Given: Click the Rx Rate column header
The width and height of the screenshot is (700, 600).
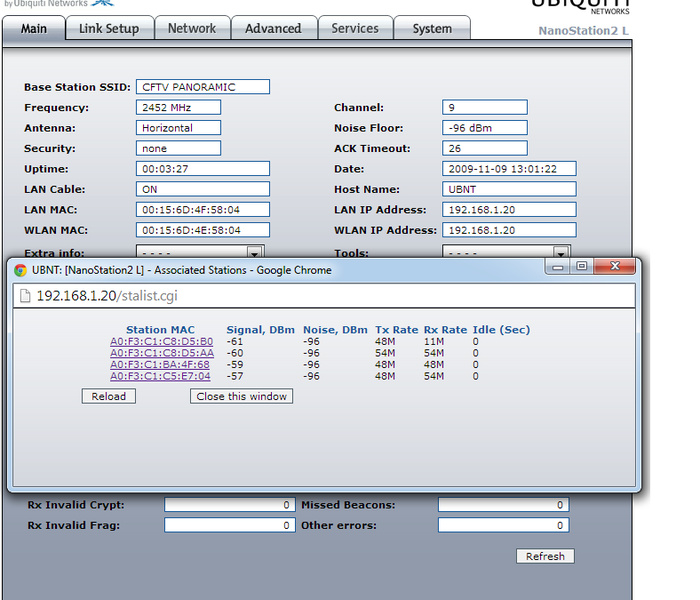Looking at the screenshot, I should (x=445, y=330).
